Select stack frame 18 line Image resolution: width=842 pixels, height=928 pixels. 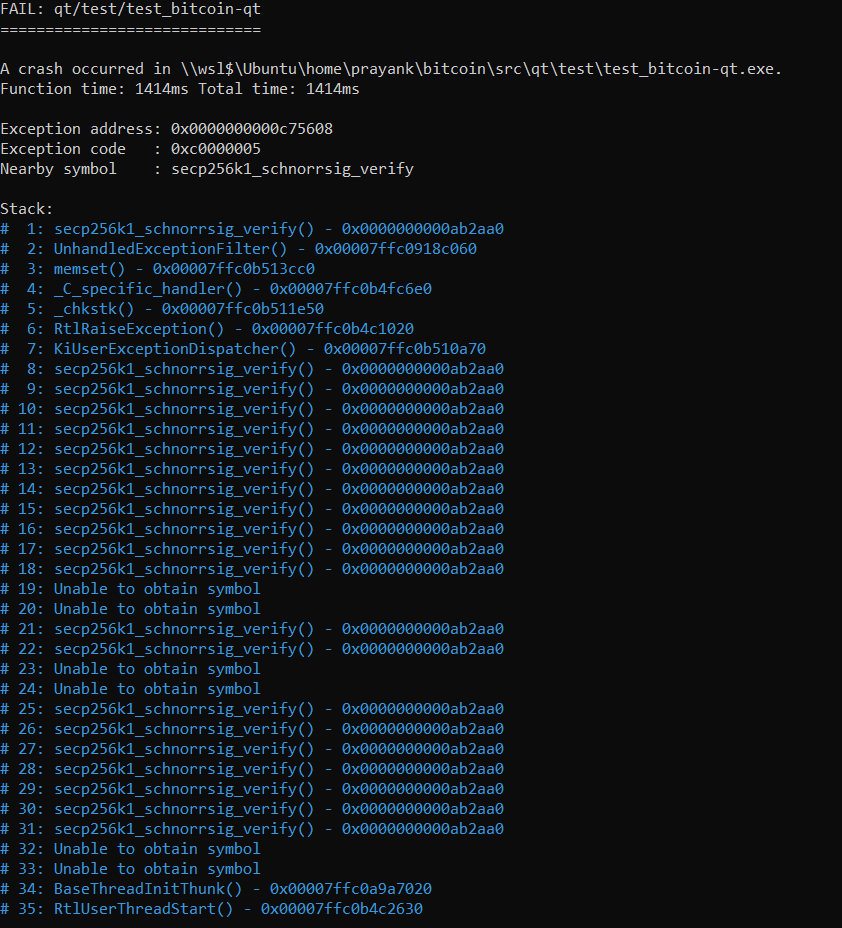[x=252, y=569]
